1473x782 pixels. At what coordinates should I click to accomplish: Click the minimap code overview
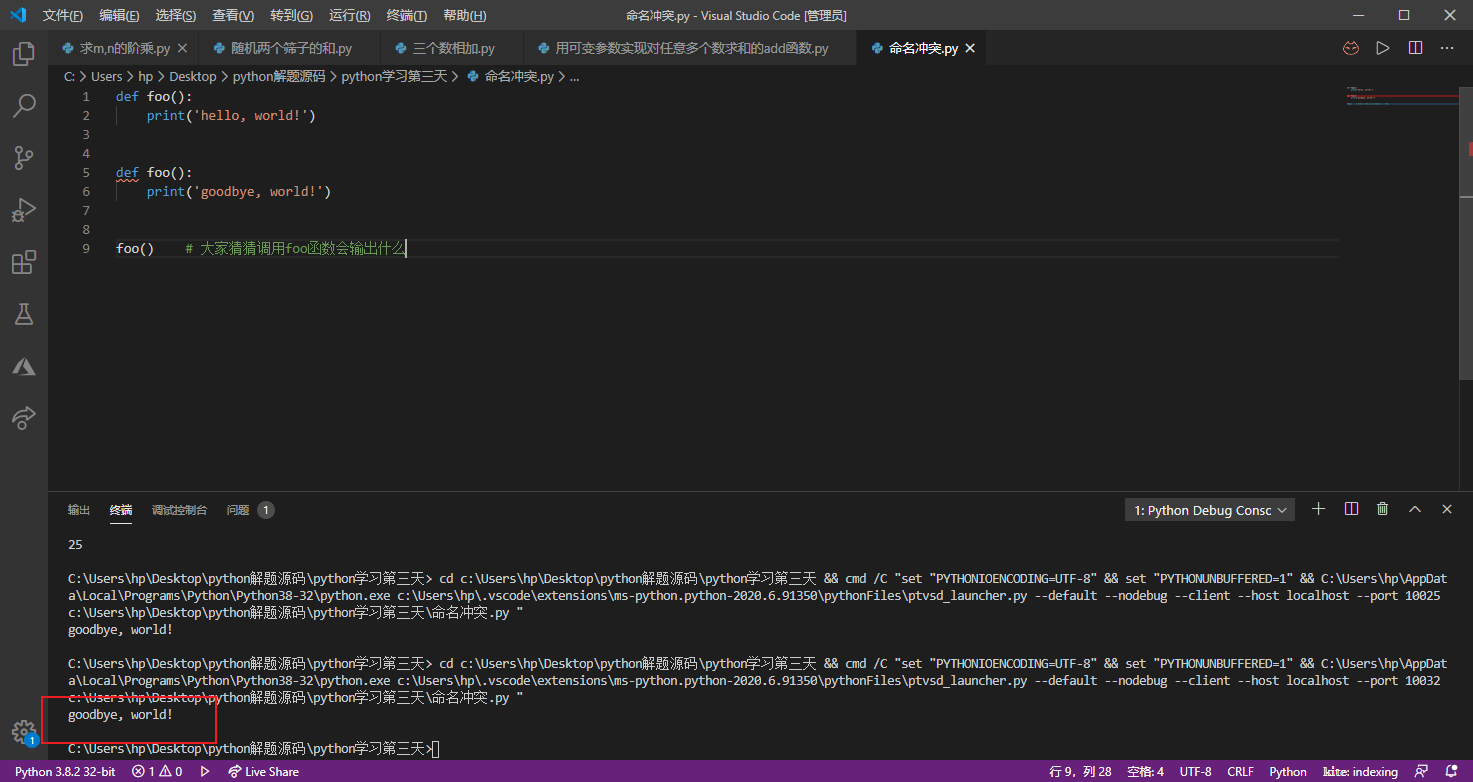point(1402,96)
